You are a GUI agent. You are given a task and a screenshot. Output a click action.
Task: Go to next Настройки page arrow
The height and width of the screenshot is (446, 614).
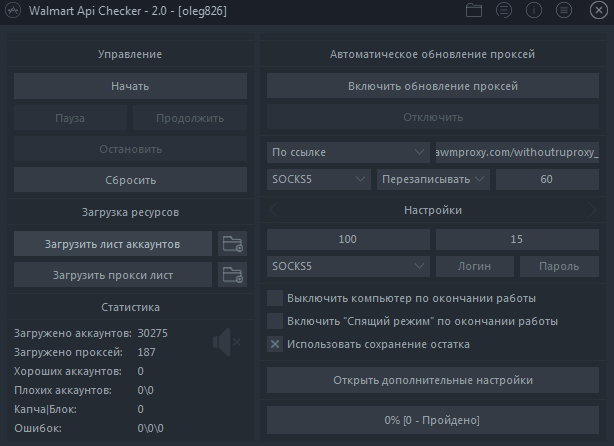(592, 210)
